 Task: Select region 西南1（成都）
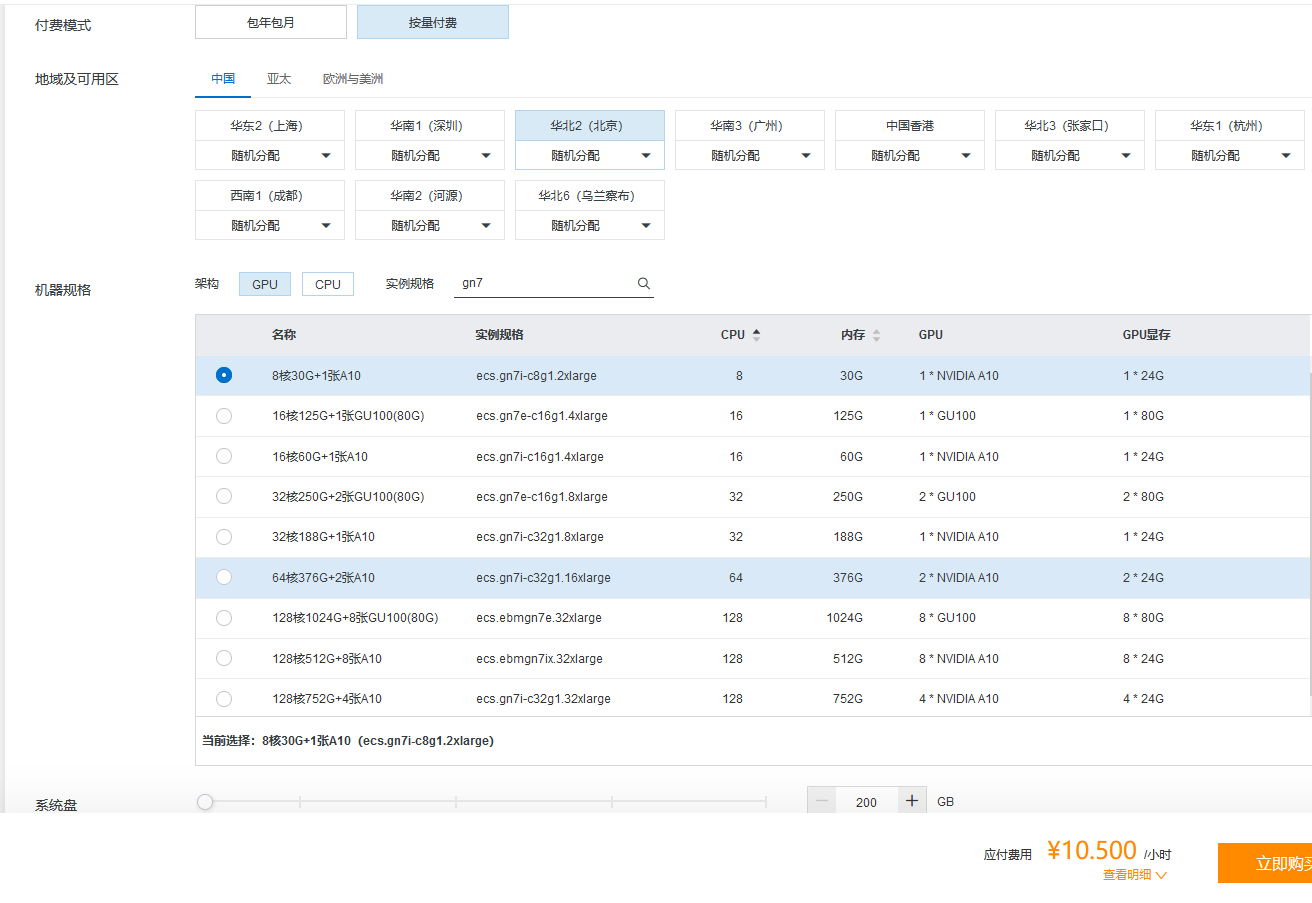coord(270,196)
